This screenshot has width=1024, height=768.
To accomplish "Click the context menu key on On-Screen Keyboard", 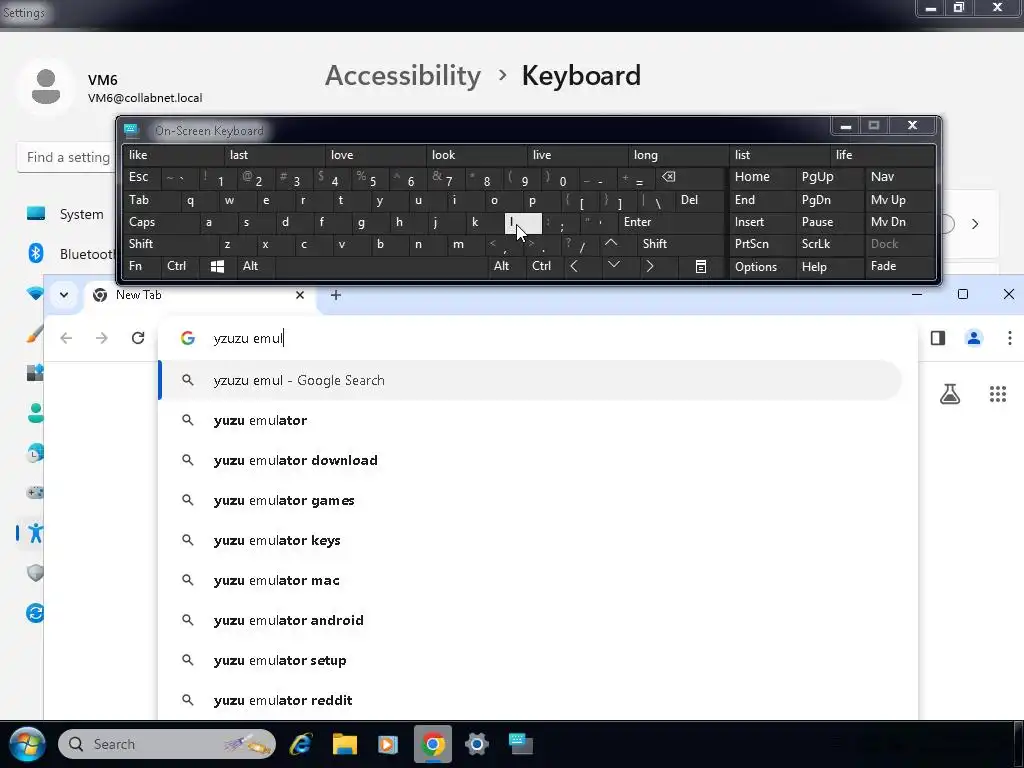I will click(x=701, y=266).
